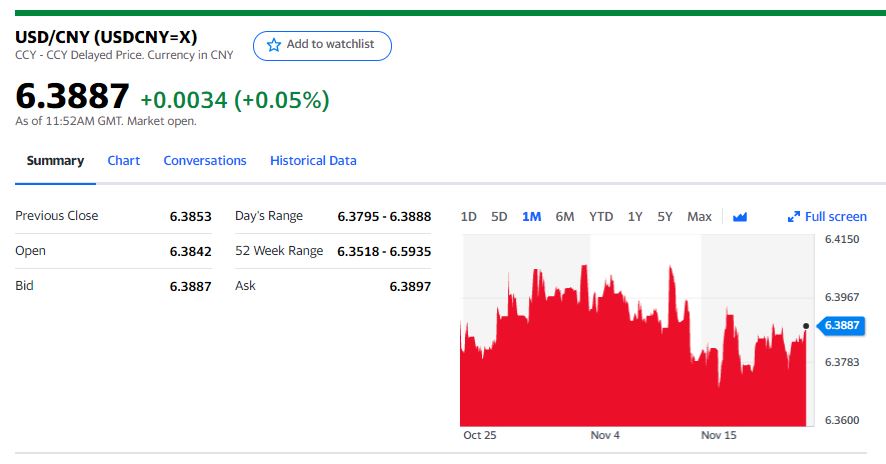The image size is (886, 464).
Task: Select the 1M chart range
Action: tap(531, 217)
